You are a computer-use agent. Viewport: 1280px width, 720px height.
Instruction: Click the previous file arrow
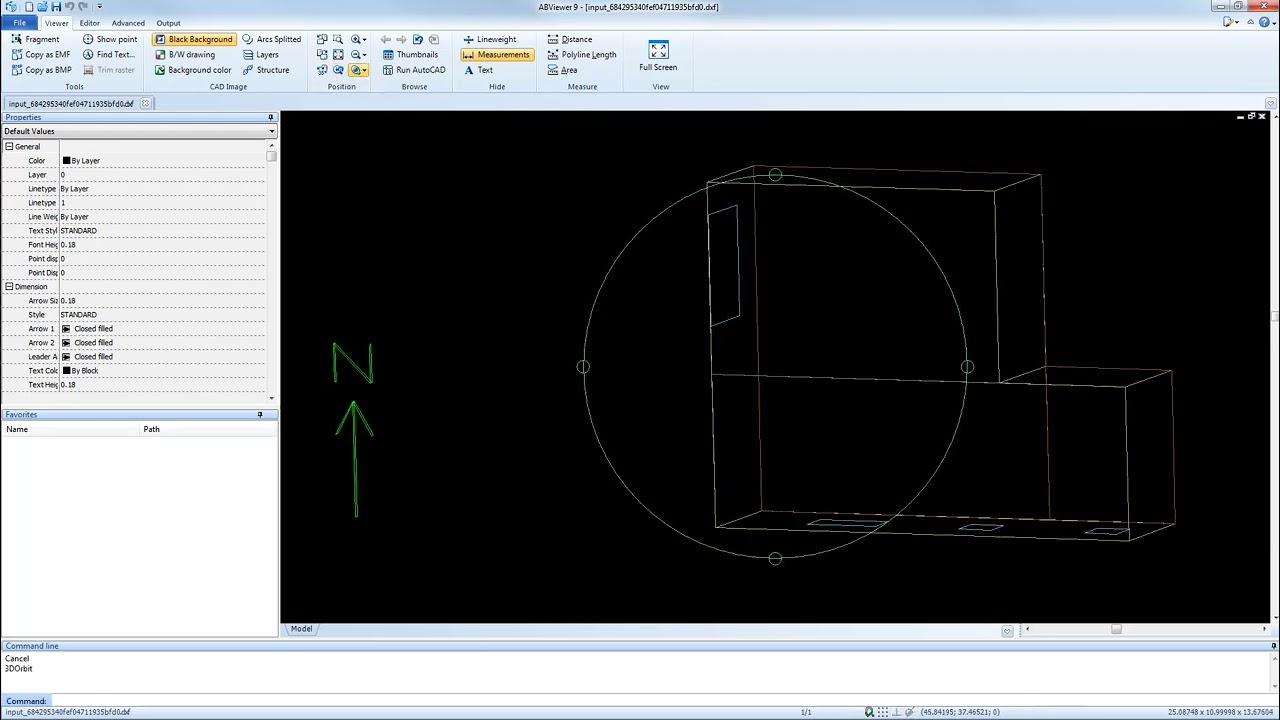(x=385, y=39)
